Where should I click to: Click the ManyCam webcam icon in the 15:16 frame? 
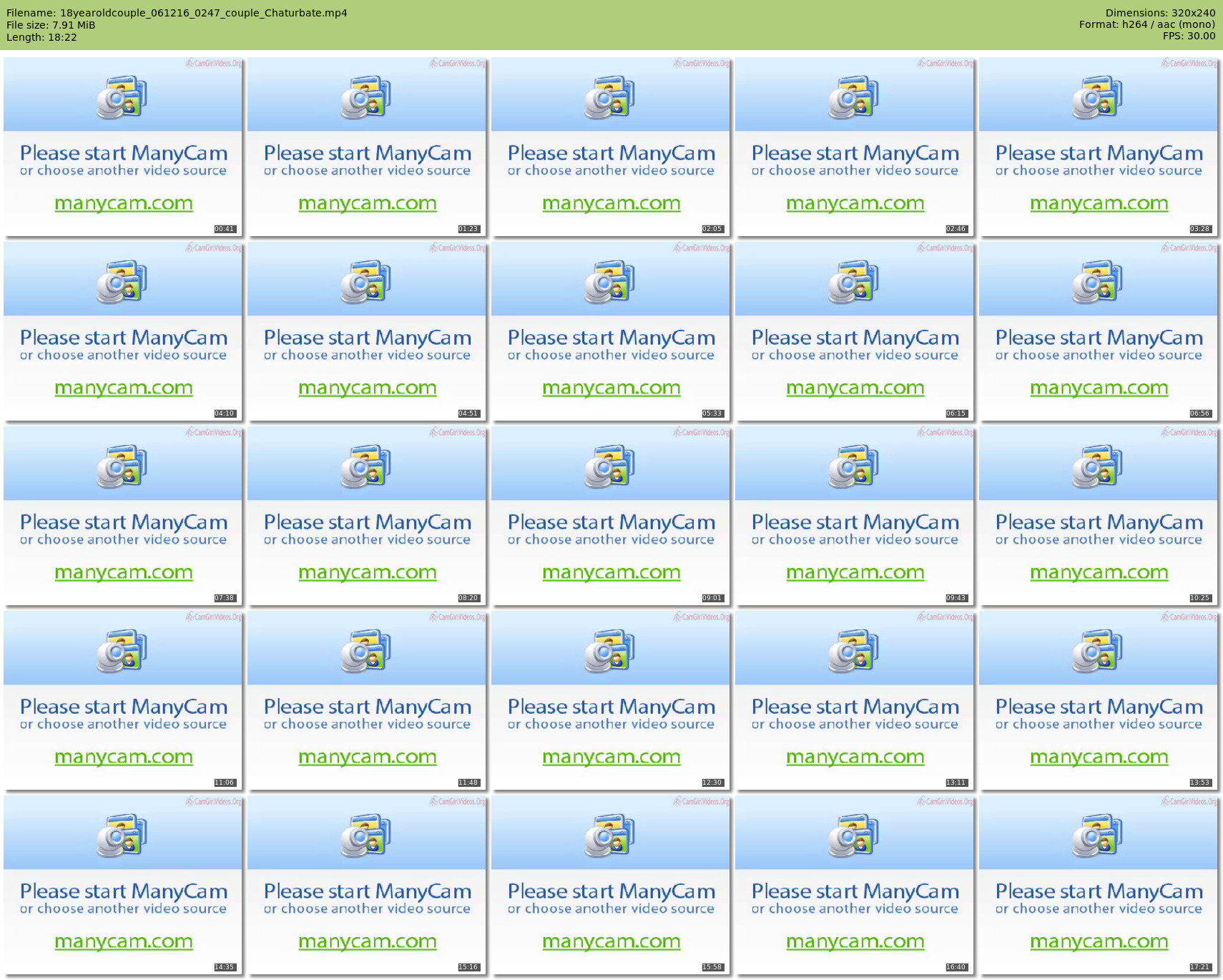click(x=365, y=836)
